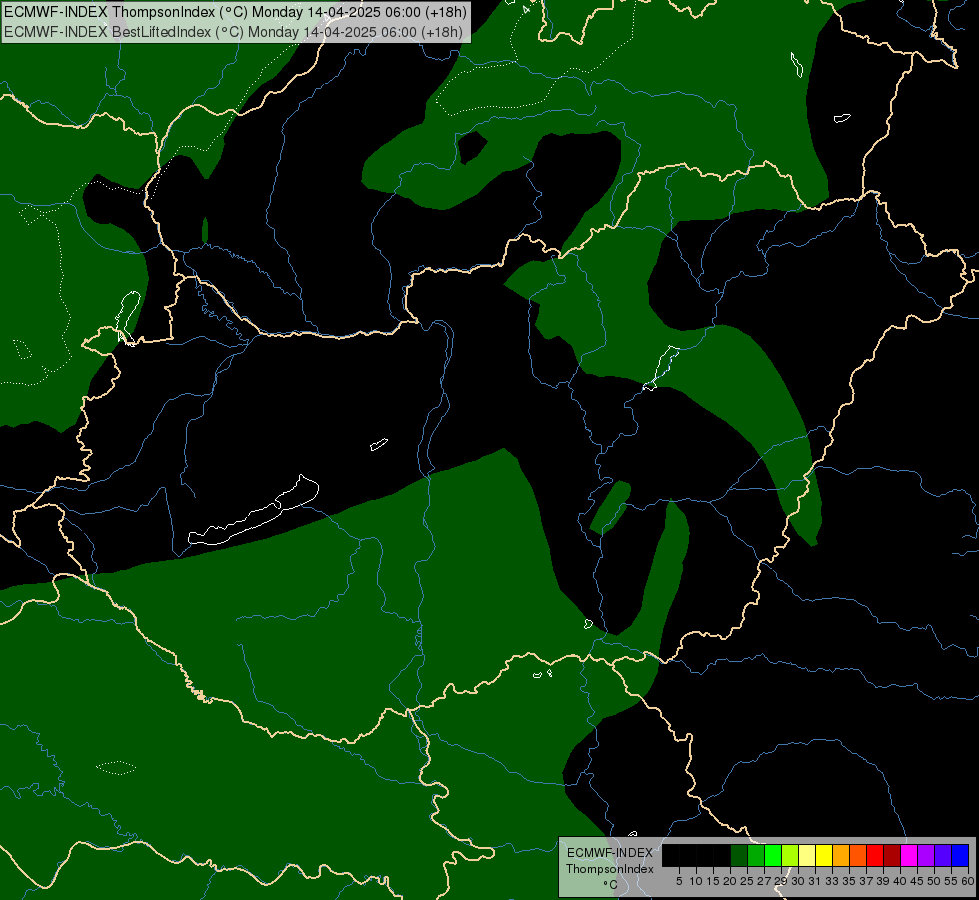Viewport: 979px width, 900px height.
Task: Click the legend tick value 37
Action: (866, 881)
